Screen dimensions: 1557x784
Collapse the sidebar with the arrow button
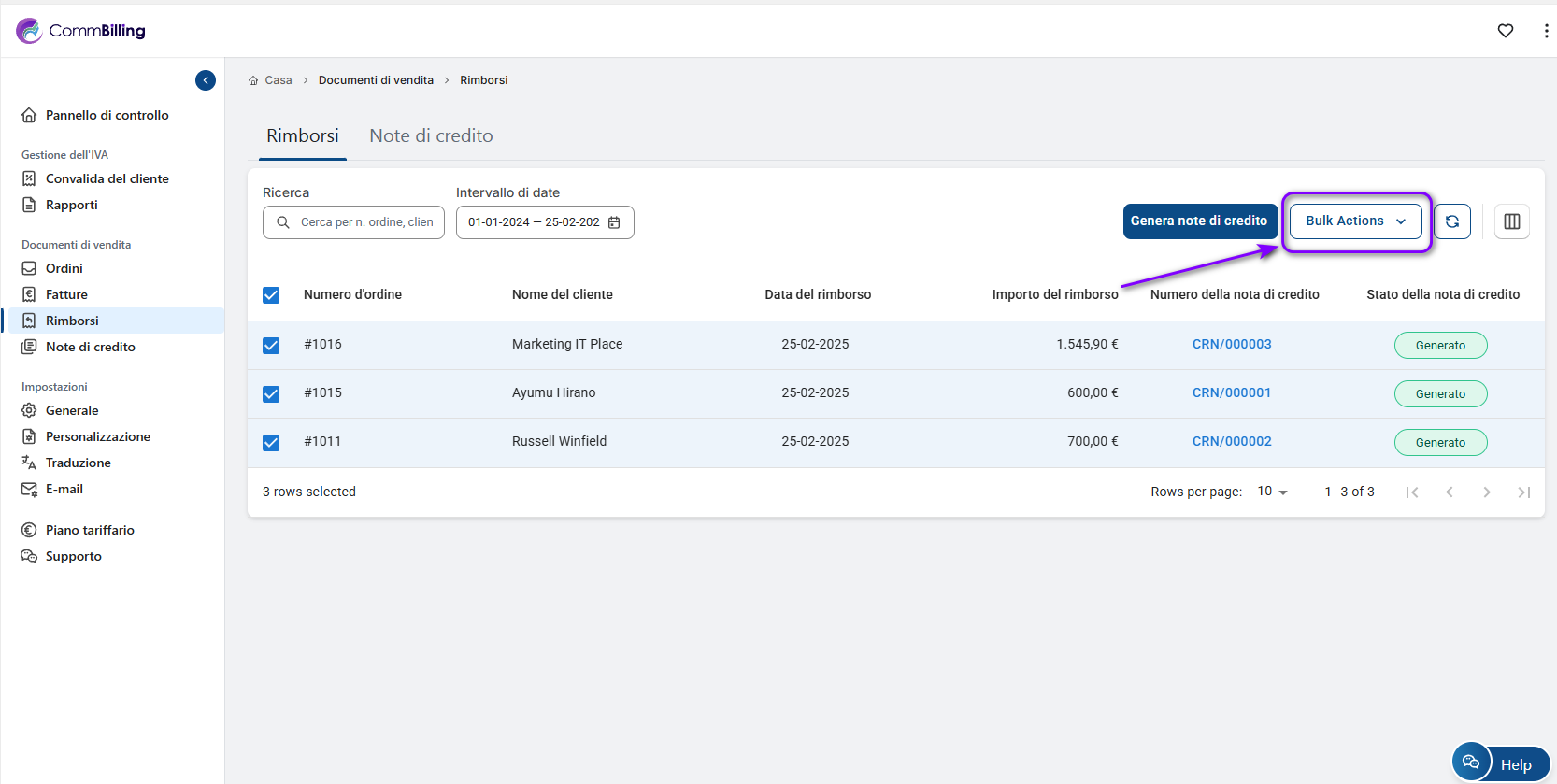(206, 80)
